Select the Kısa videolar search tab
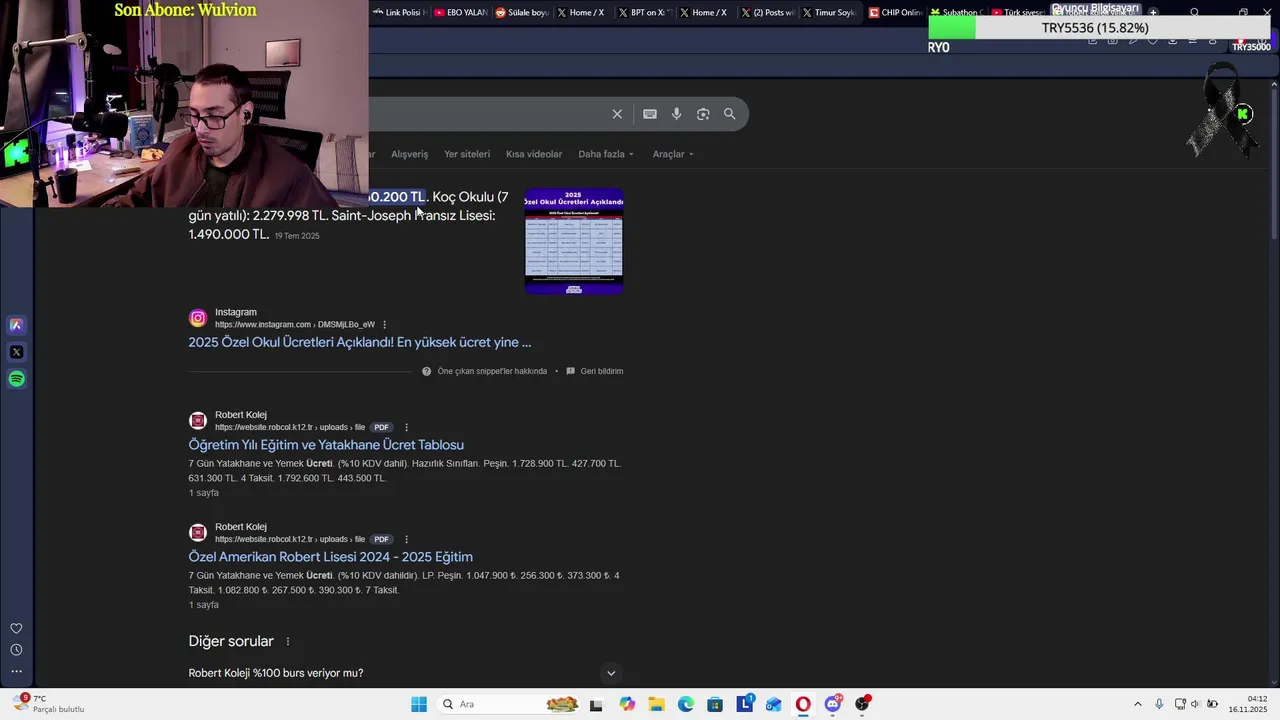1280x720 pixels. (x=534, y=154)
